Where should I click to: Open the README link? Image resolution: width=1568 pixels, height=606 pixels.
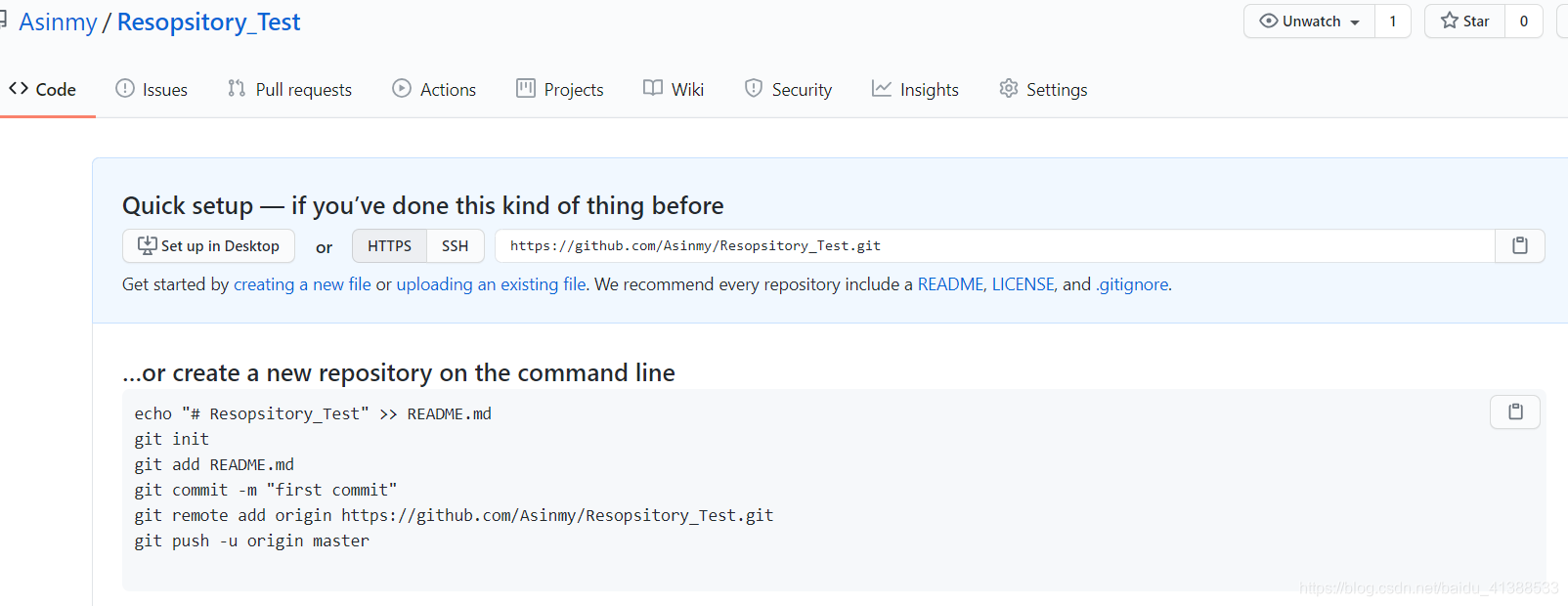[950, 284]
